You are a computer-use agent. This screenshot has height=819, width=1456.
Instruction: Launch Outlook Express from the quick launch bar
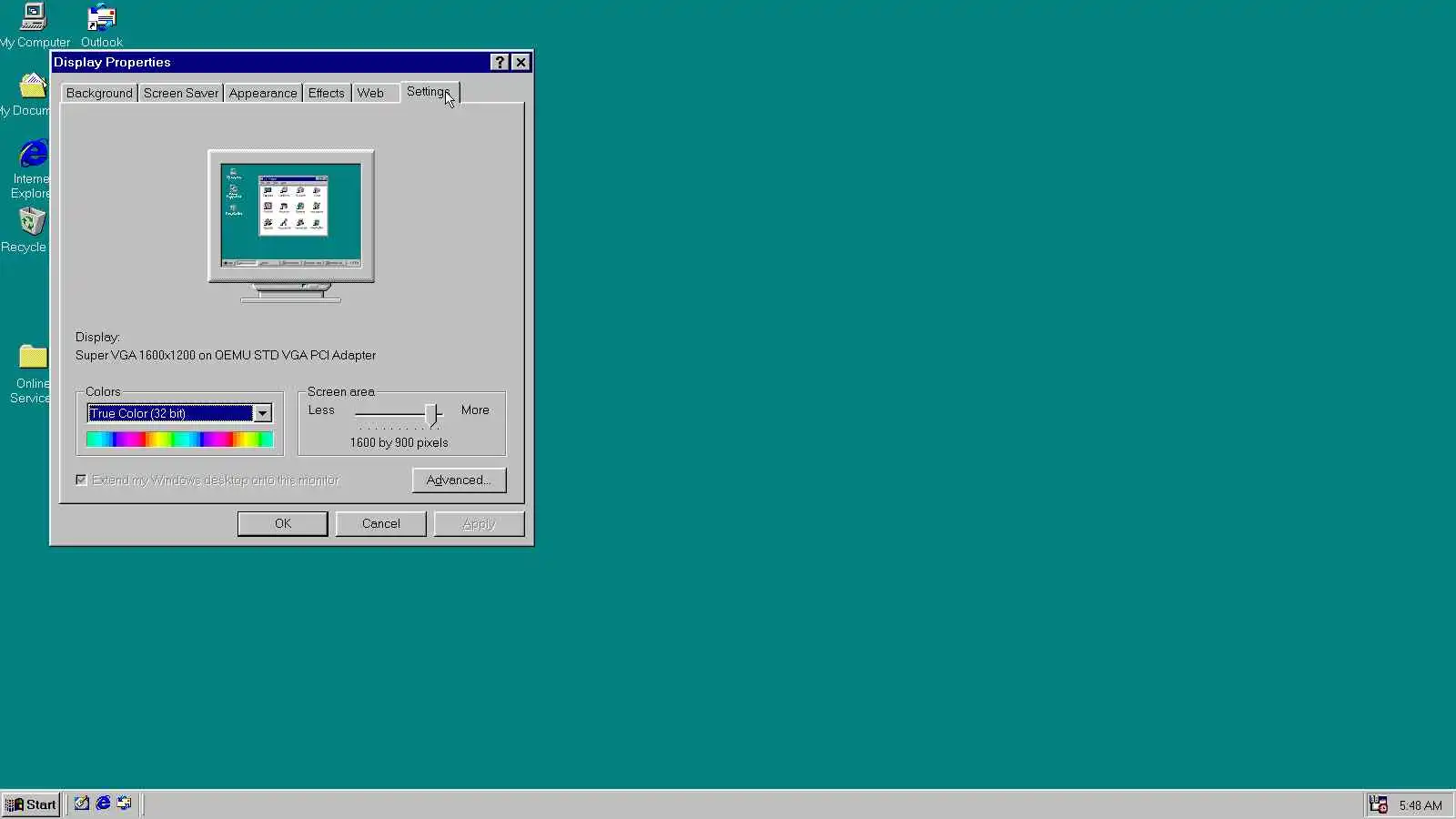point(124,804)
